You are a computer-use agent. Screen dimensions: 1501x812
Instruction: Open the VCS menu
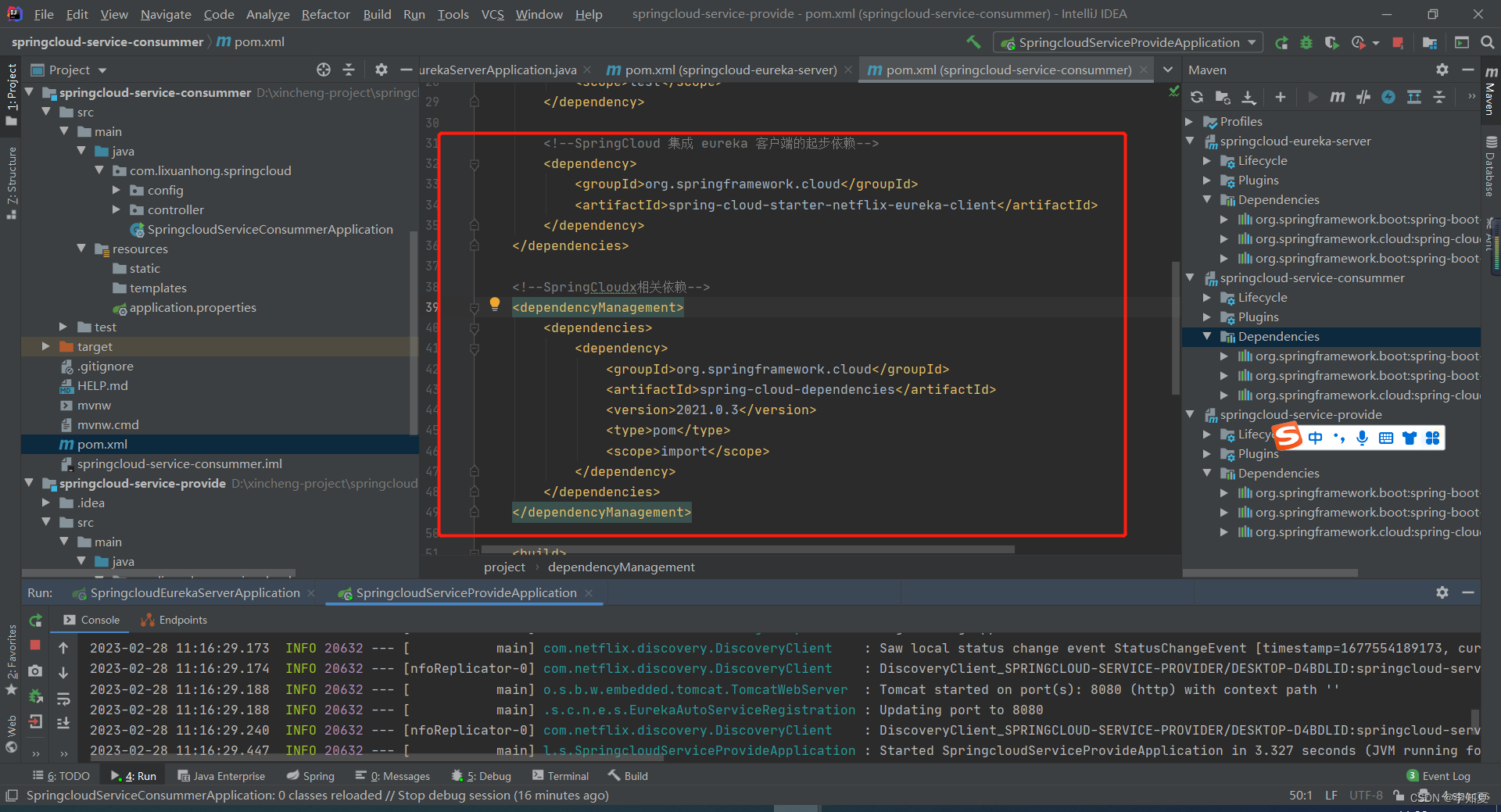pyautogui.click(x=493, y=14)
